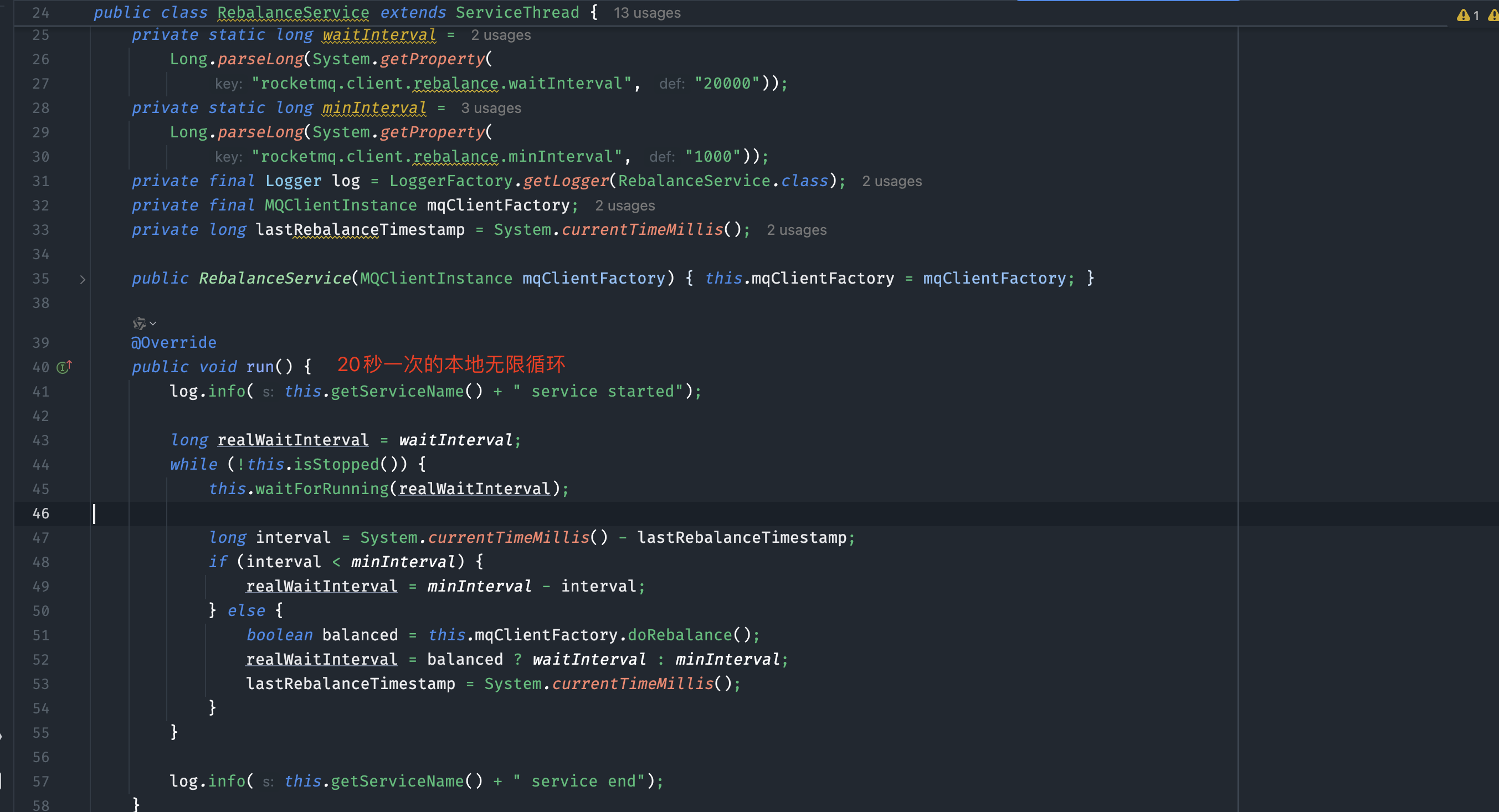This screenshot has width=1499, height=812.
Task: Click the interval variable declaration on line 47
Action: [x=293, y=538]
